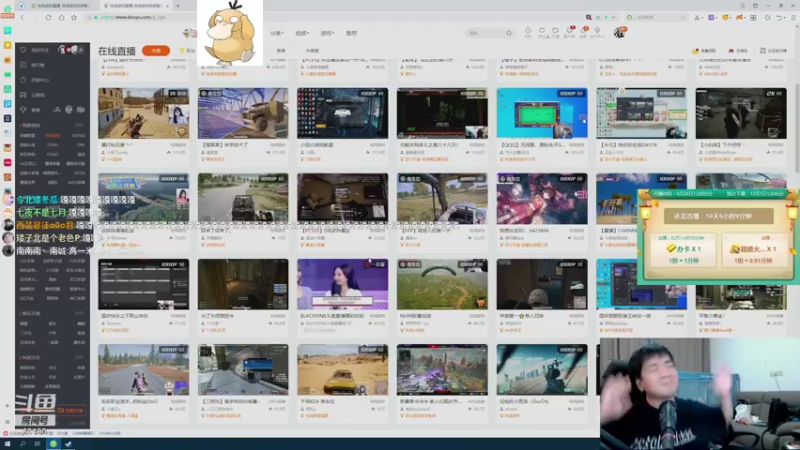
Task: Switch to the first browser tab
Action: [x=60, y=6]
